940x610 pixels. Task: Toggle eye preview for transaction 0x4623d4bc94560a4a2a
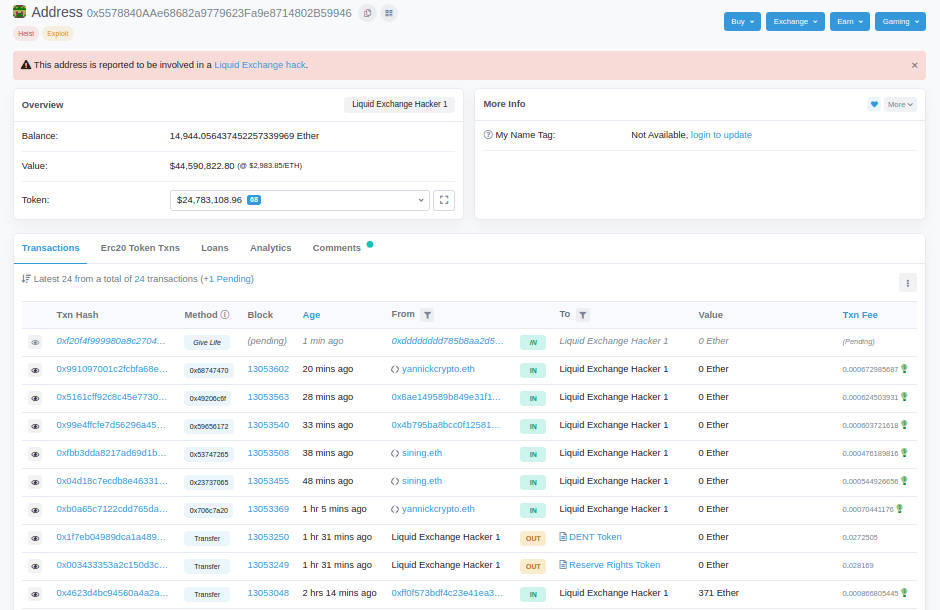click(35, 594)
